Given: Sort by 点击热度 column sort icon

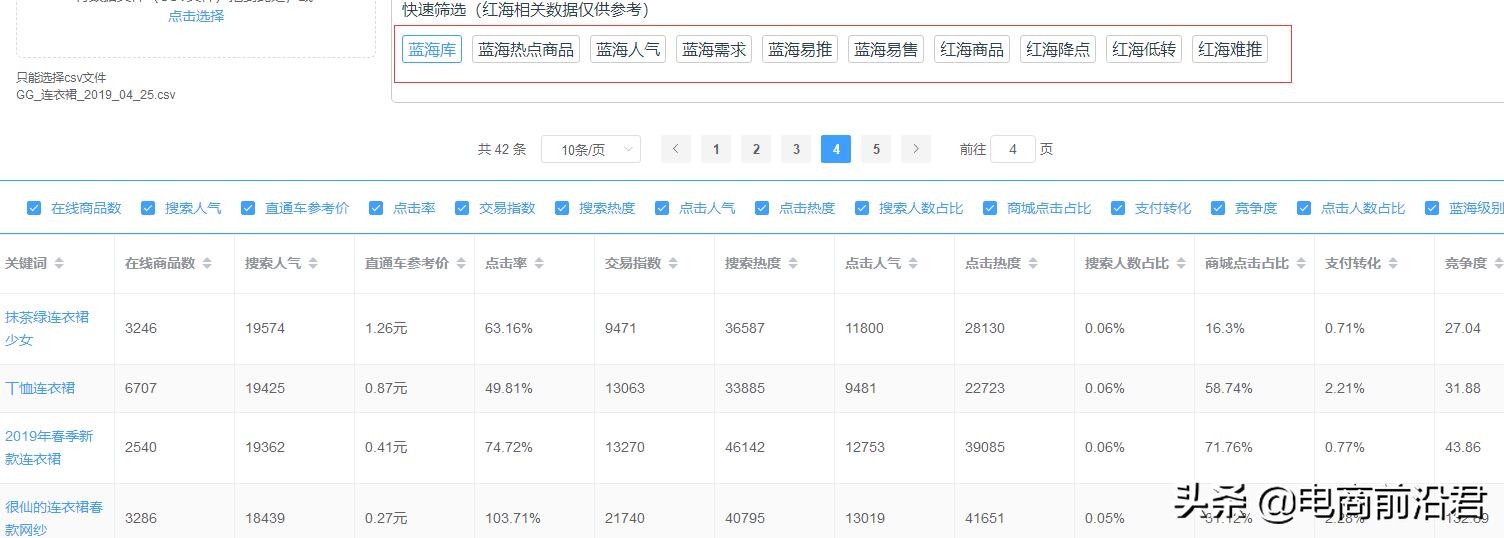Looking at the screenshot, I should 1033,263.
